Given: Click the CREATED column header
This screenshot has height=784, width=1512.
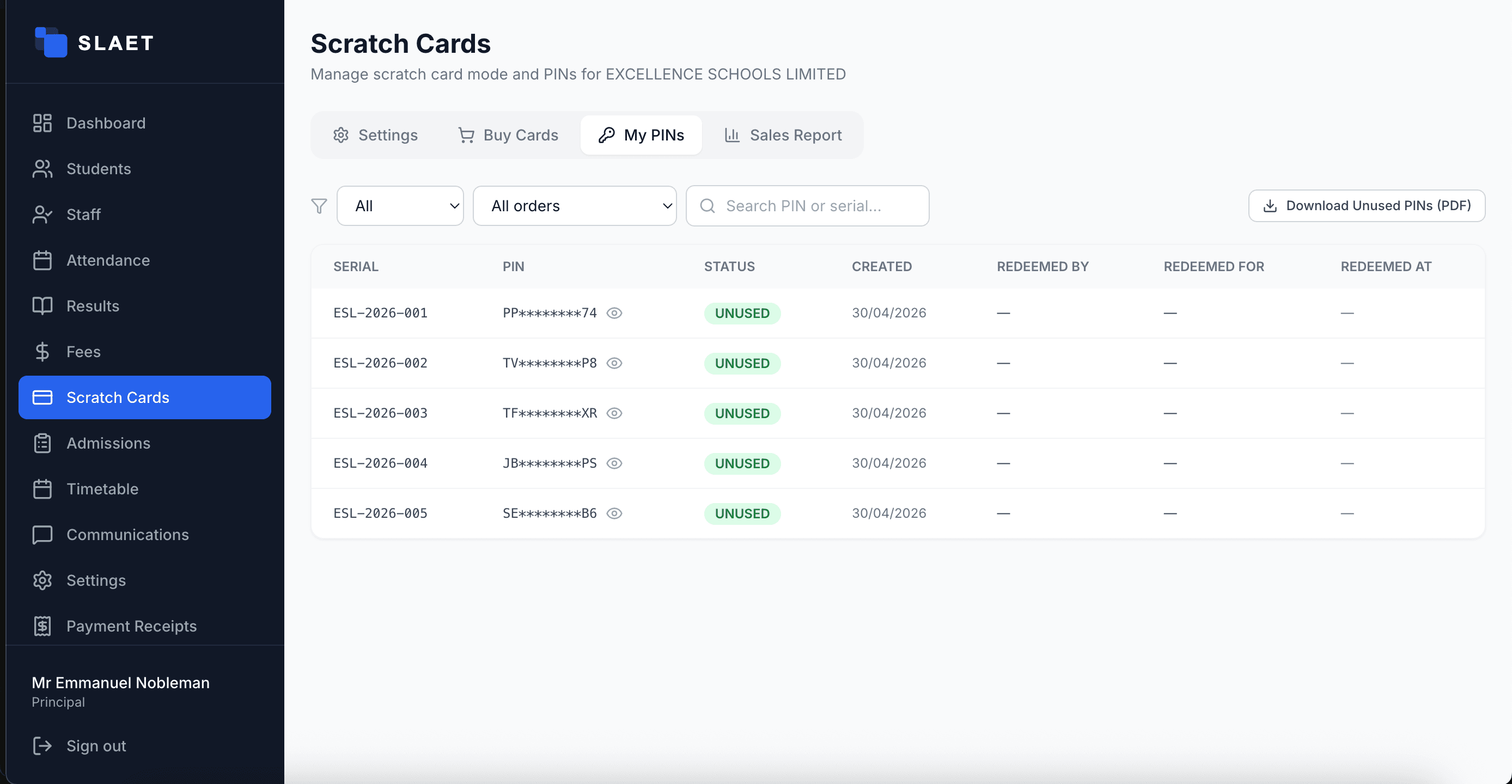Looking at the screenshot, I should 882,266.
